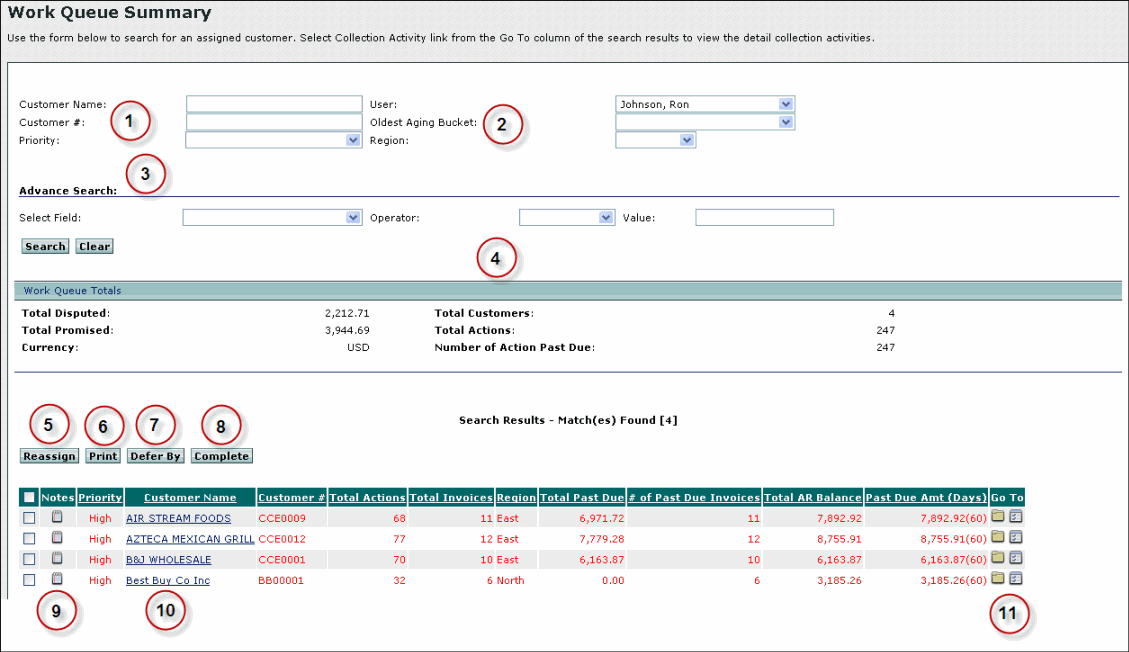The height and width of the screenshot is (652, 1129).
Task: Open the Notes icon for AZTECA MEXICAN GRILL
Action: (58, 538)
